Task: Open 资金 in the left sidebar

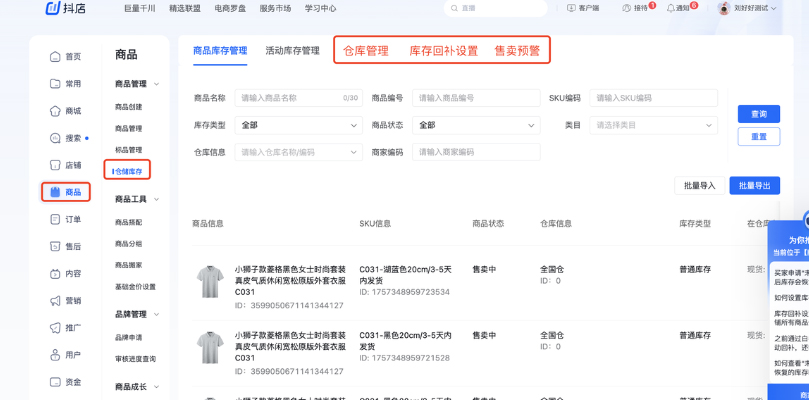Action: 66,382
